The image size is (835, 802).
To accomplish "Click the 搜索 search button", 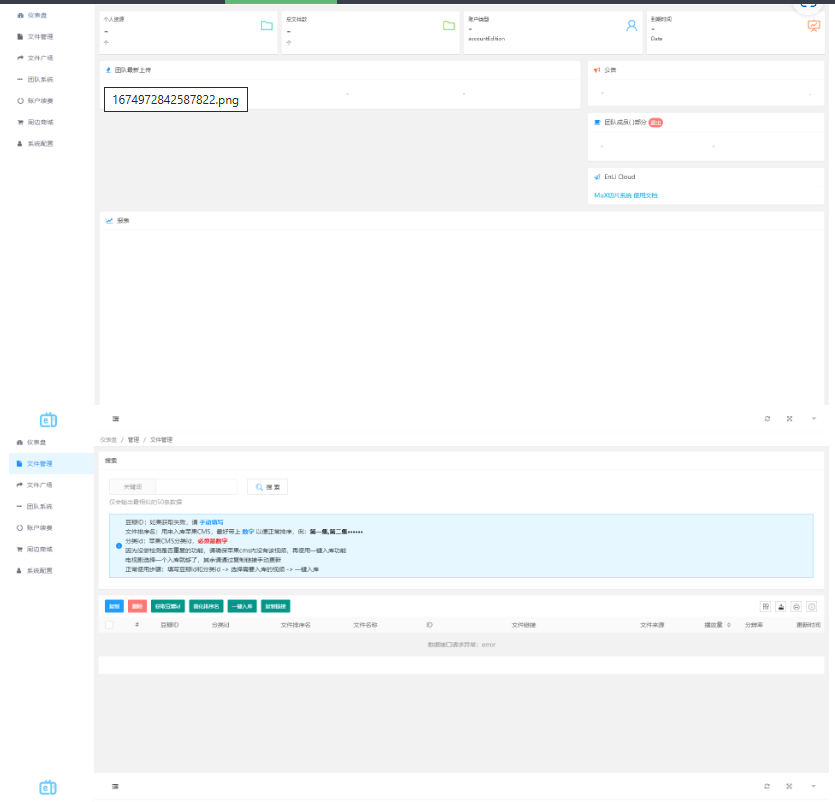I will point(267,487).
